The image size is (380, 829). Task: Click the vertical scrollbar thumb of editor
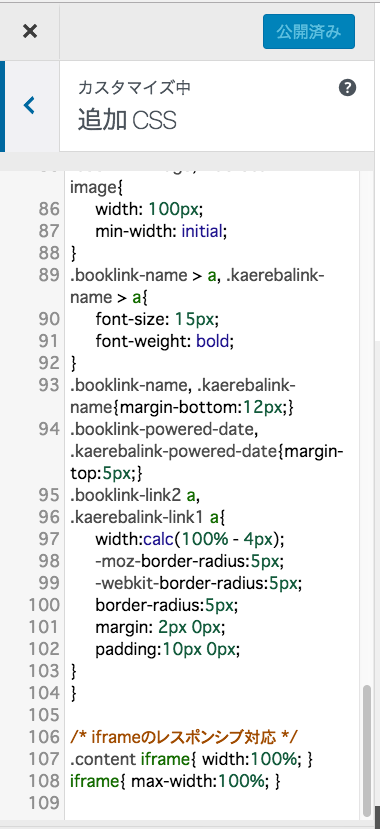pos(367,750)
